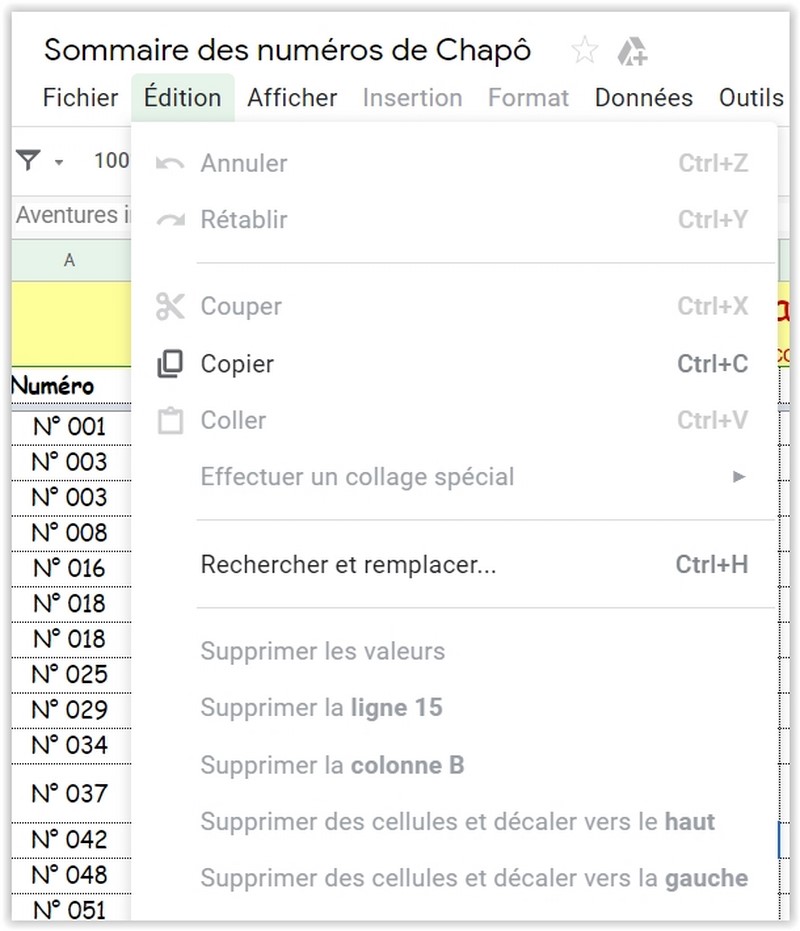Open the Fichier menu
This screenshot has height=931, width=800.
click(x=80, y=98)
